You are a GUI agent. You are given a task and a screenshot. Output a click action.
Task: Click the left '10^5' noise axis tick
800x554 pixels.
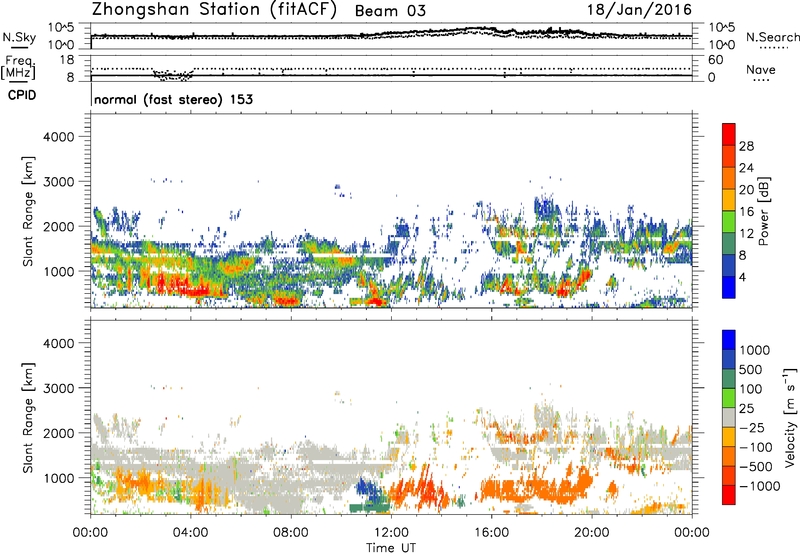(x=62, y=27)
